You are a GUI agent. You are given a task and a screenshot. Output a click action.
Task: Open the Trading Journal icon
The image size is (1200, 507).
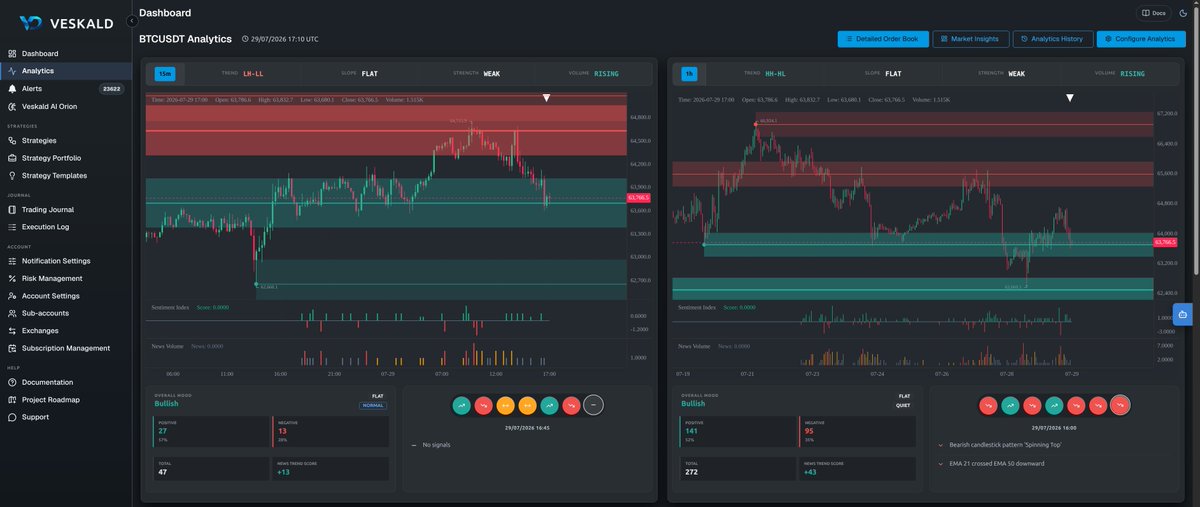coord(11,210)
